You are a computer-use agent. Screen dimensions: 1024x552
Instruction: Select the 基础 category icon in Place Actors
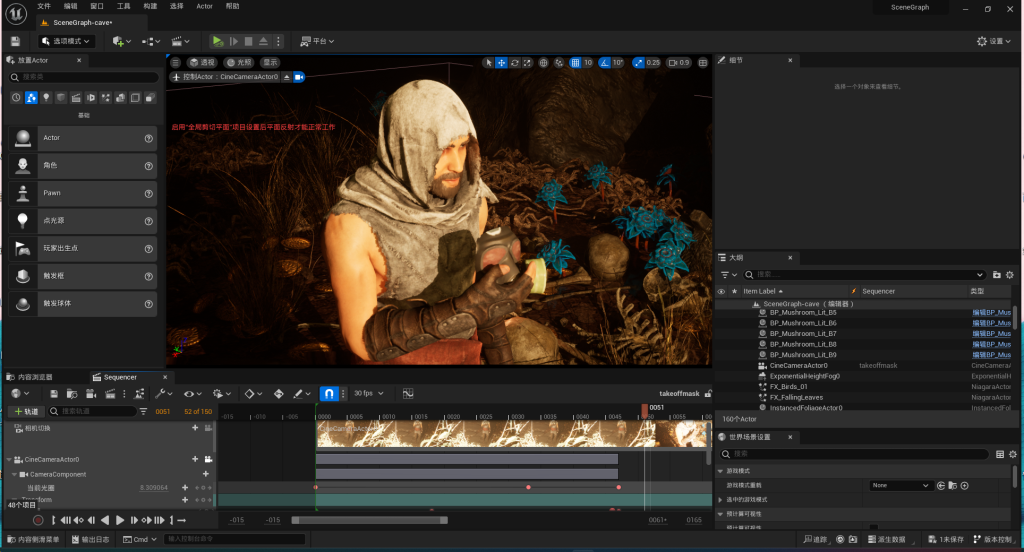31,97
